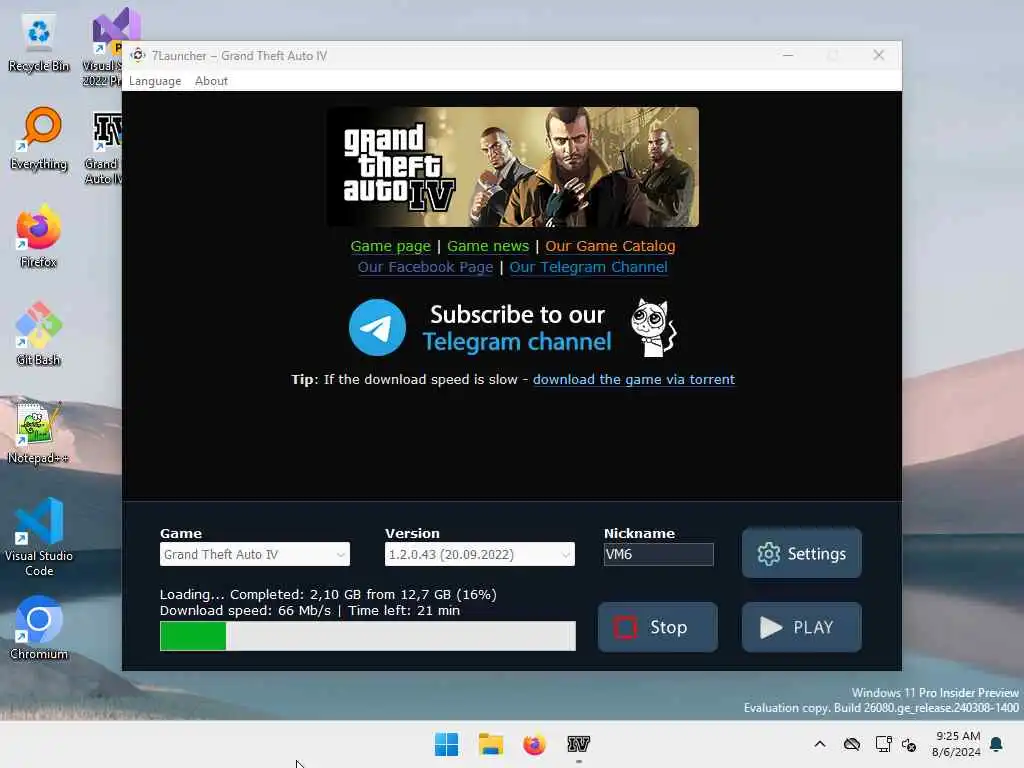Screen dimensions: 1024x768
Task: Open the Game page link
Action: pyautogui.click(x=391, y=246)
